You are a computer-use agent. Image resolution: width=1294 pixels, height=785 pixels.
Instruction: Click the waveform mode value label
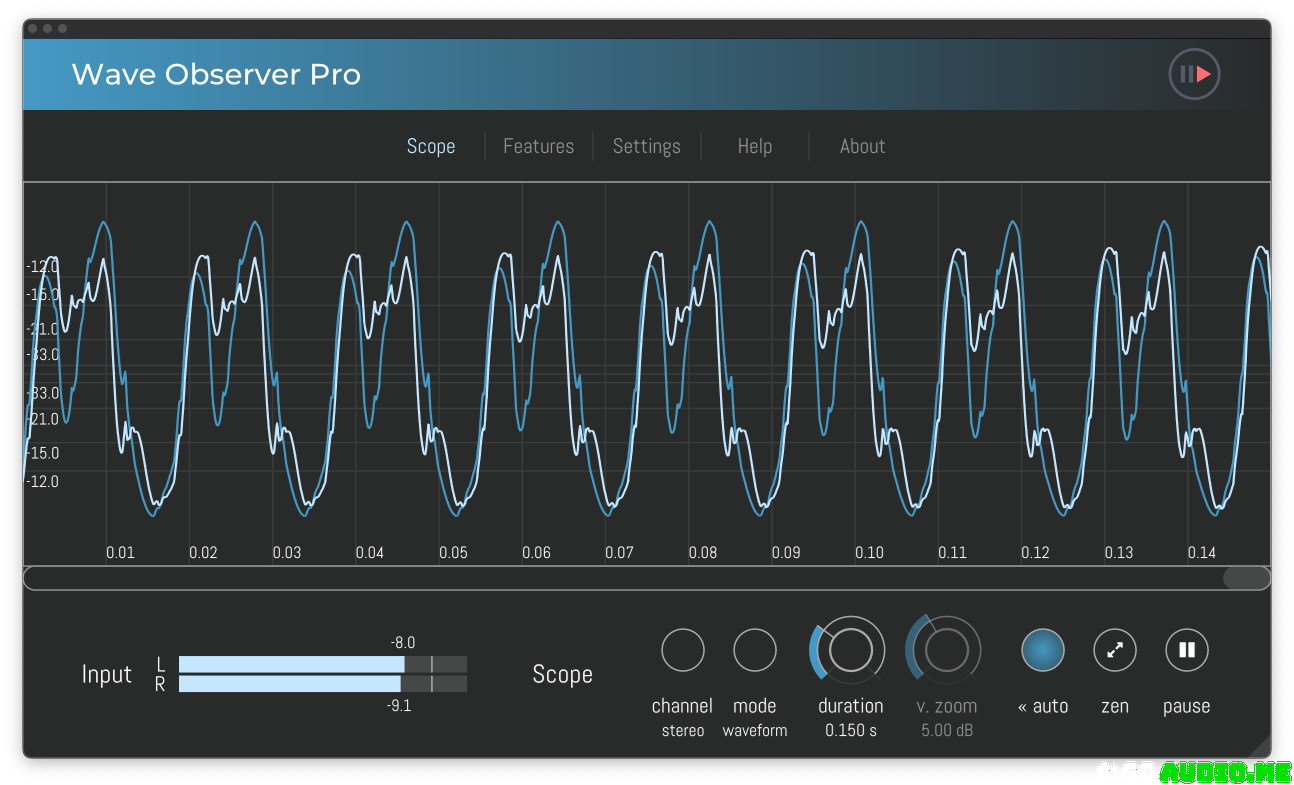point(755,731)
